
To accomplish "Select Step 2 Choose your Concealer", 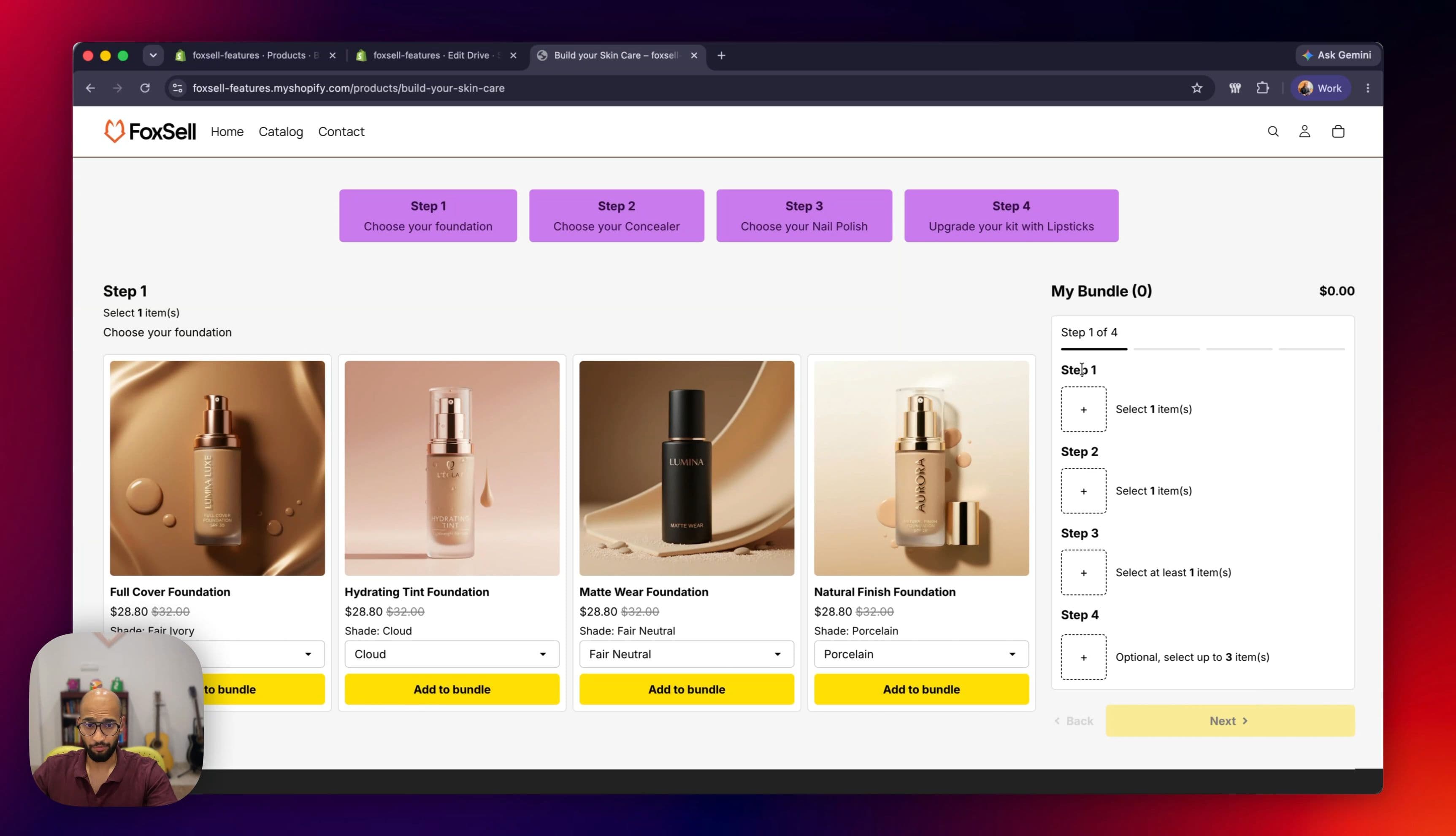I will tap(616, 216).
